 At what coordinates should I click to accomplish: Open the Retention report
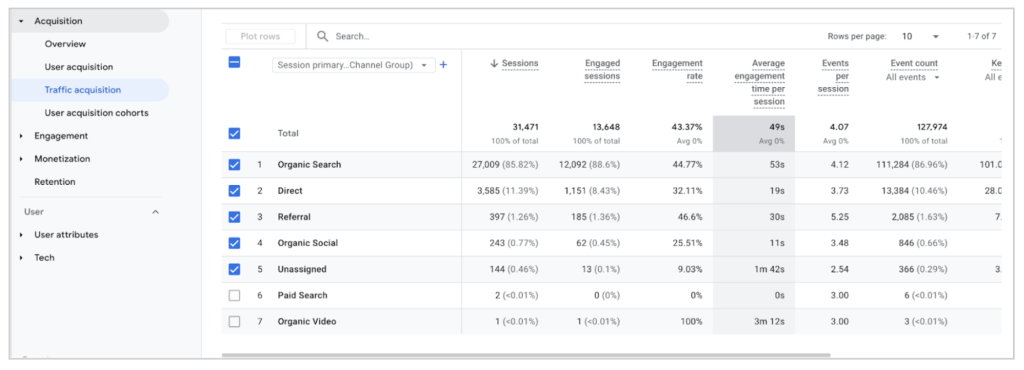(x=55, y=181)
